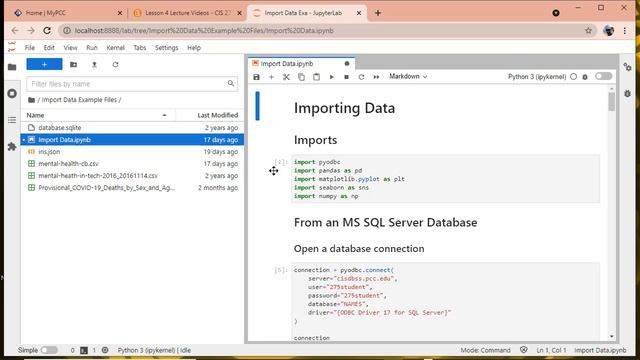Image resolution: width=640 pixels, height=360 pixels.
Task: Copy the selected cells
Action: (301, 77)
